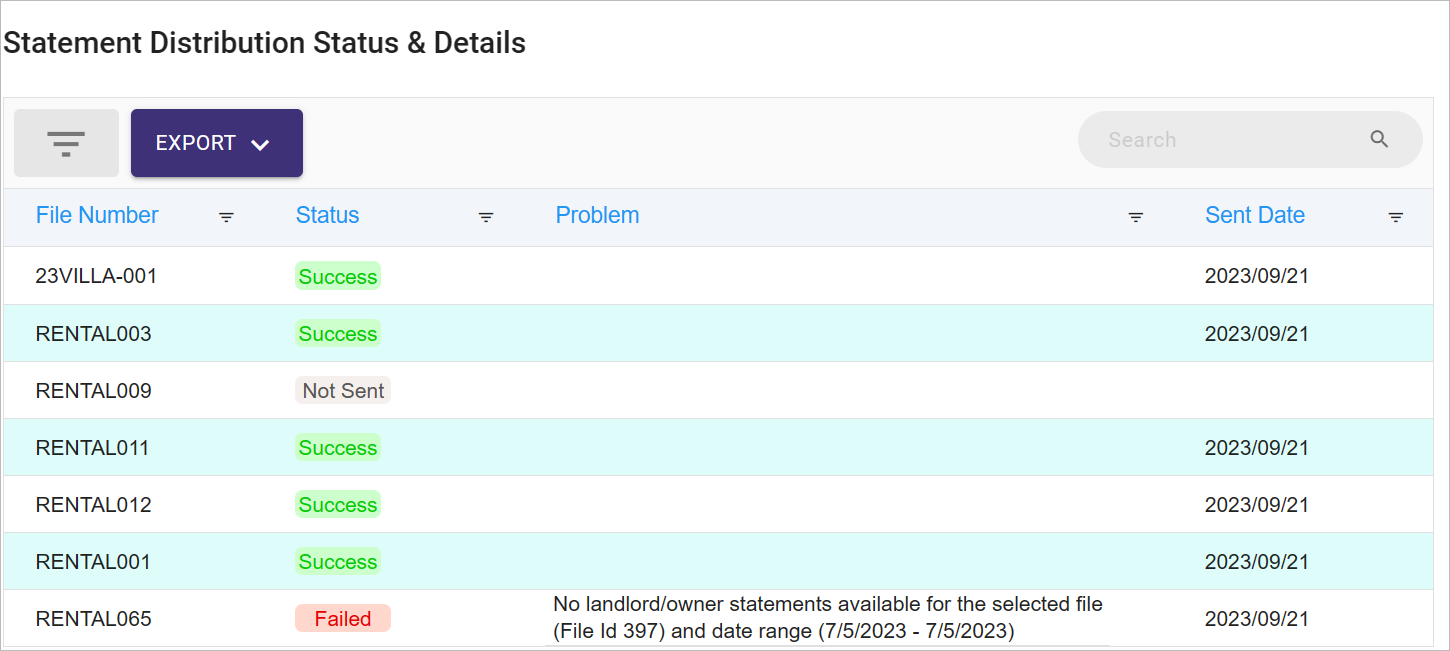1450x651 pixels.
Task: Sort by File Number column header
Action: click(97, 215)
